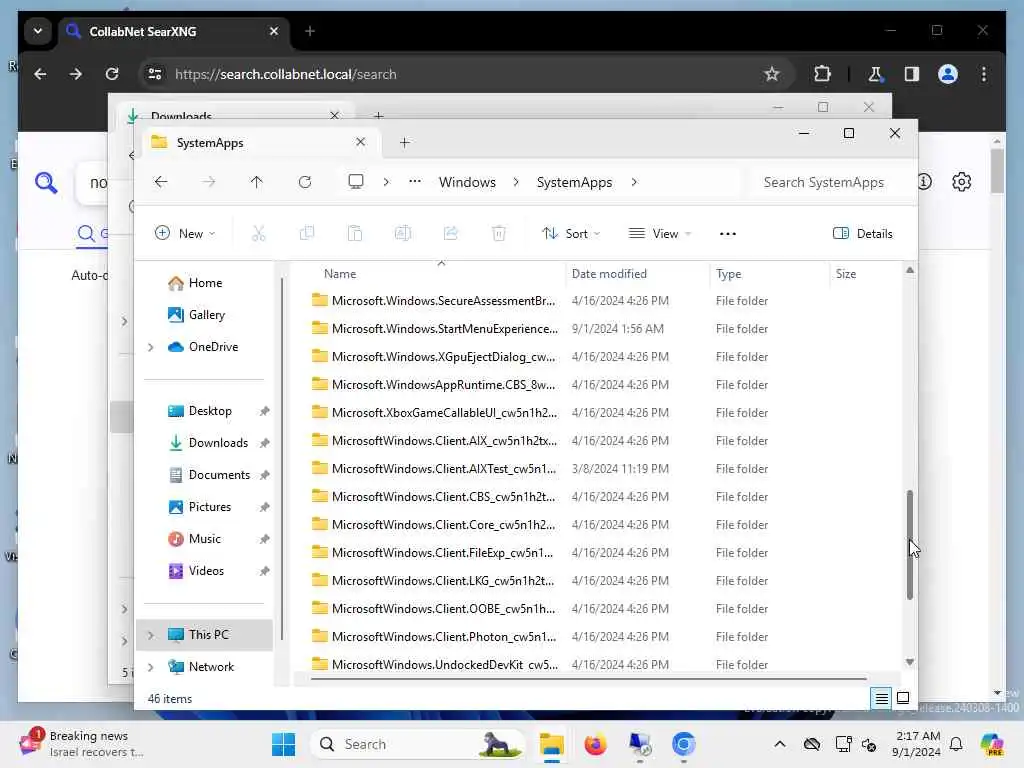1024x768 pixels.
Task: Open Chrome three-dot menu
Action: pos(984,74)
